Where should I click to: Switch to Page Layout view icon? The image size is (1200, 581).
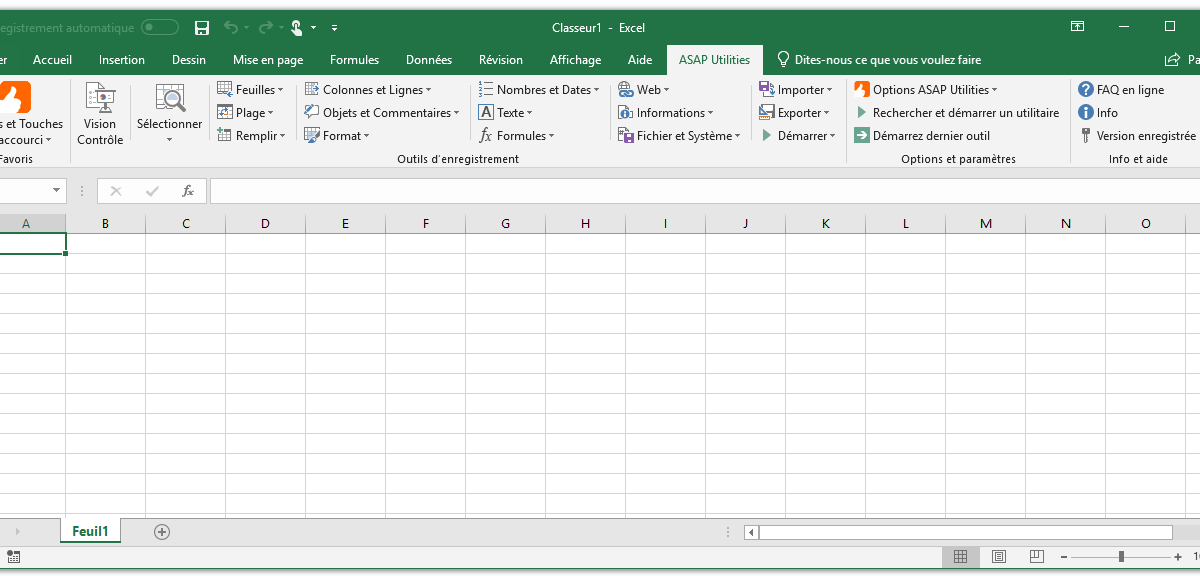[x=998, y=557]
